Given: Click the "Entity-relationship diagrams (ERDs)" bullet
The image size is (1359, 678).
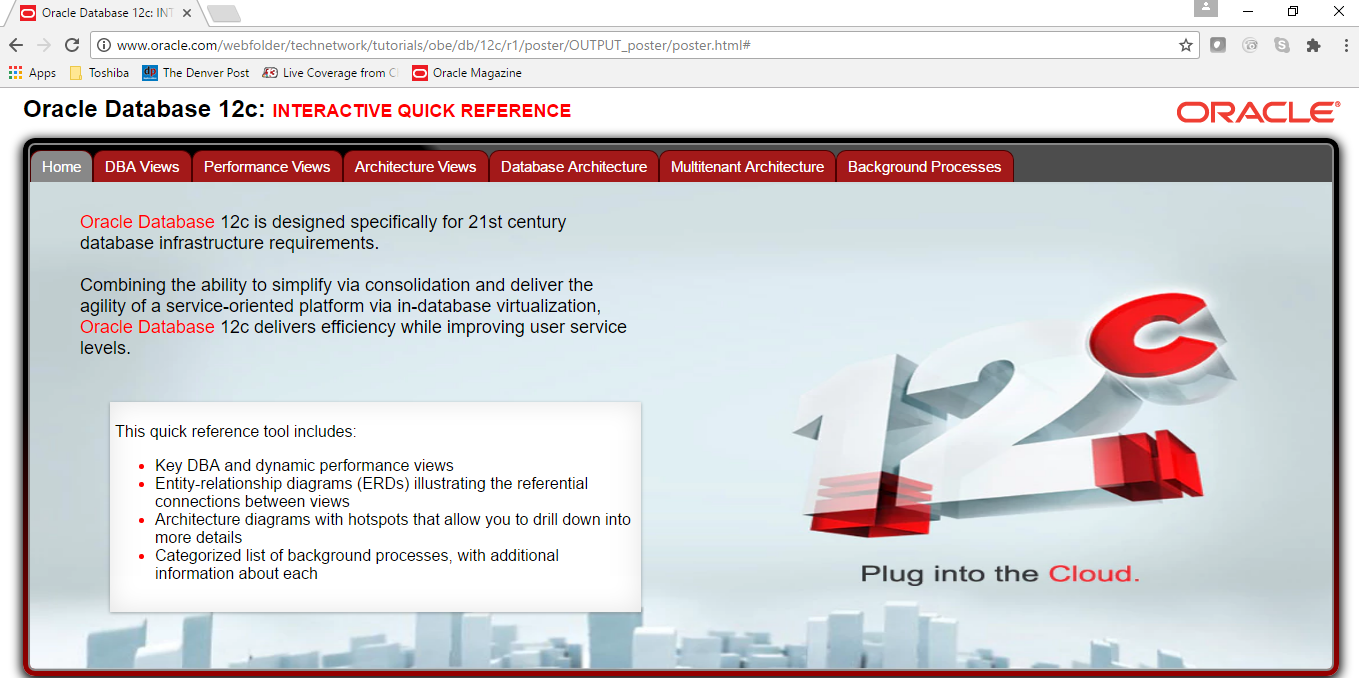Looking at the screenshot, I should click(372, 493).
